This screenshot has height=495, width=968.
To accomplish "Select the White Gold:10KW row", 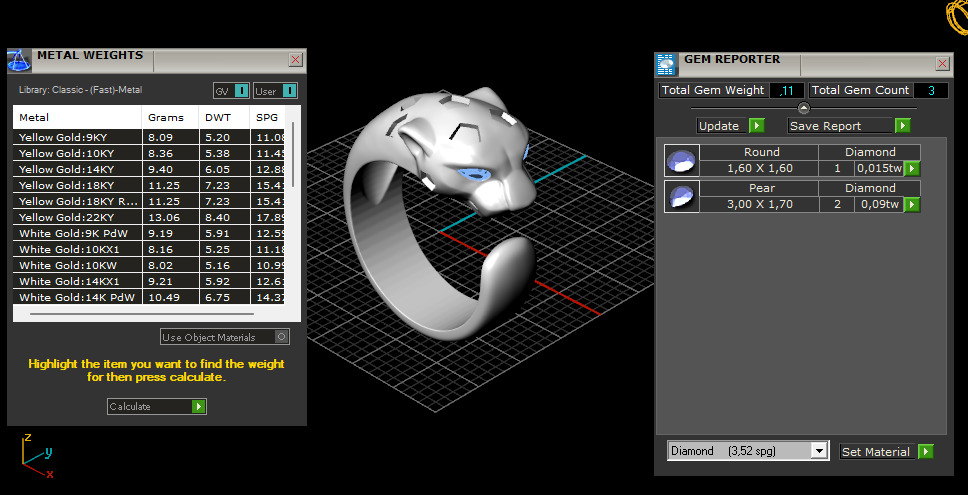I will tap(149, 265).
